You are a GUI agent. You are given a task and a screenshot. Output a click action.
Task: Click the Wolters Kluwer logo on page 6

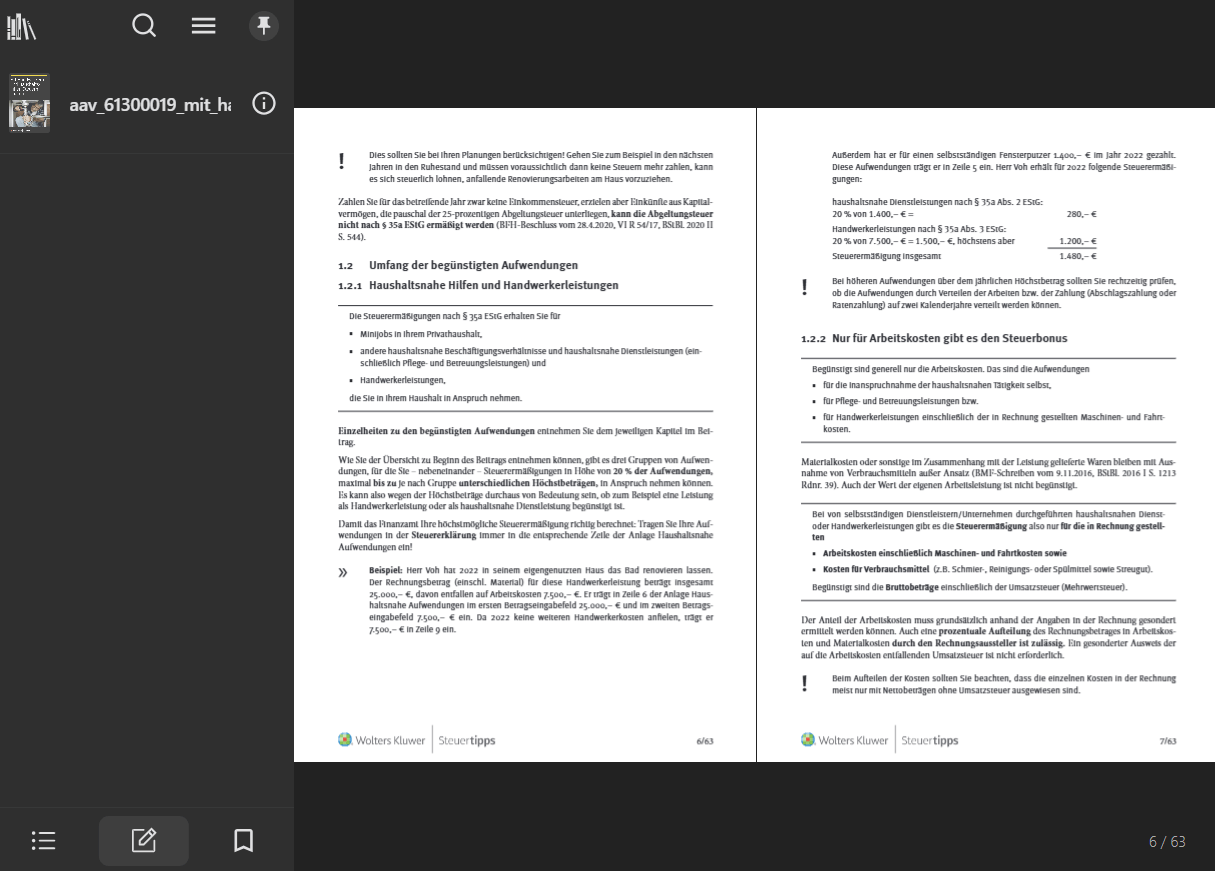[x=381, y=740]
